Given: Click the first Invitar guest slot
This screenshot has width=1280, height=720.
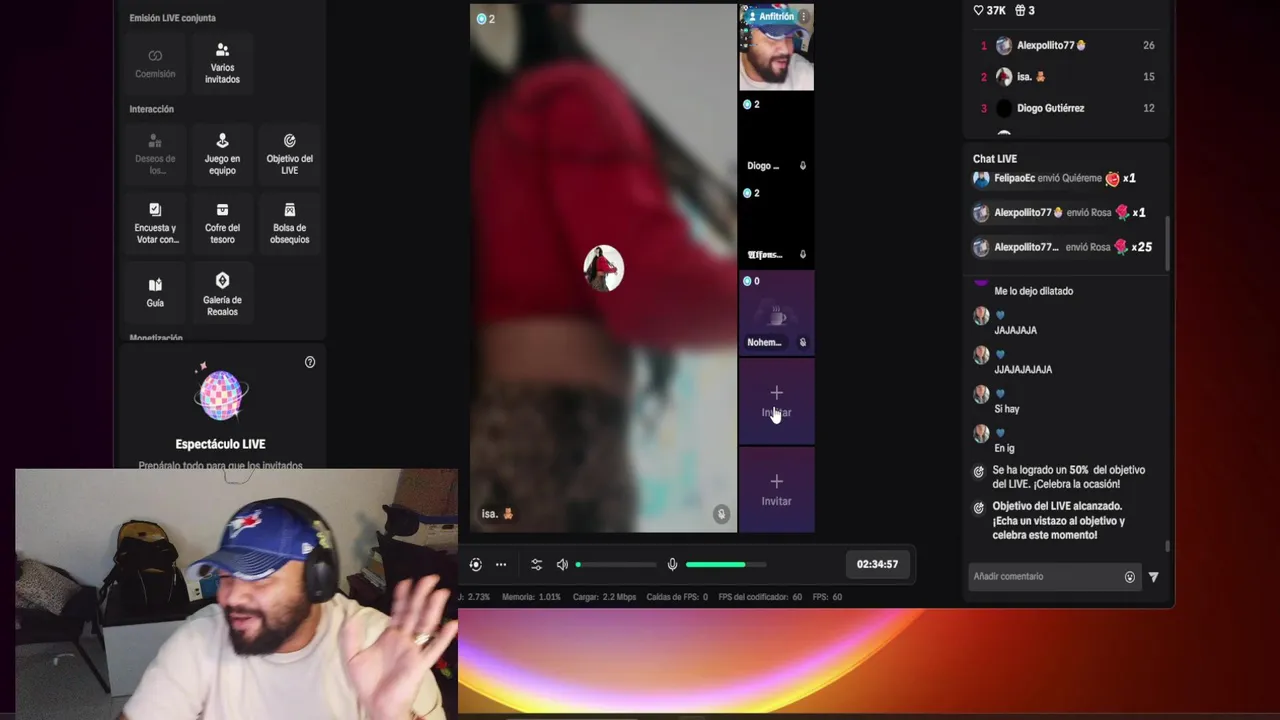Looking at the screenshot, I should click(x=776, y=401).
